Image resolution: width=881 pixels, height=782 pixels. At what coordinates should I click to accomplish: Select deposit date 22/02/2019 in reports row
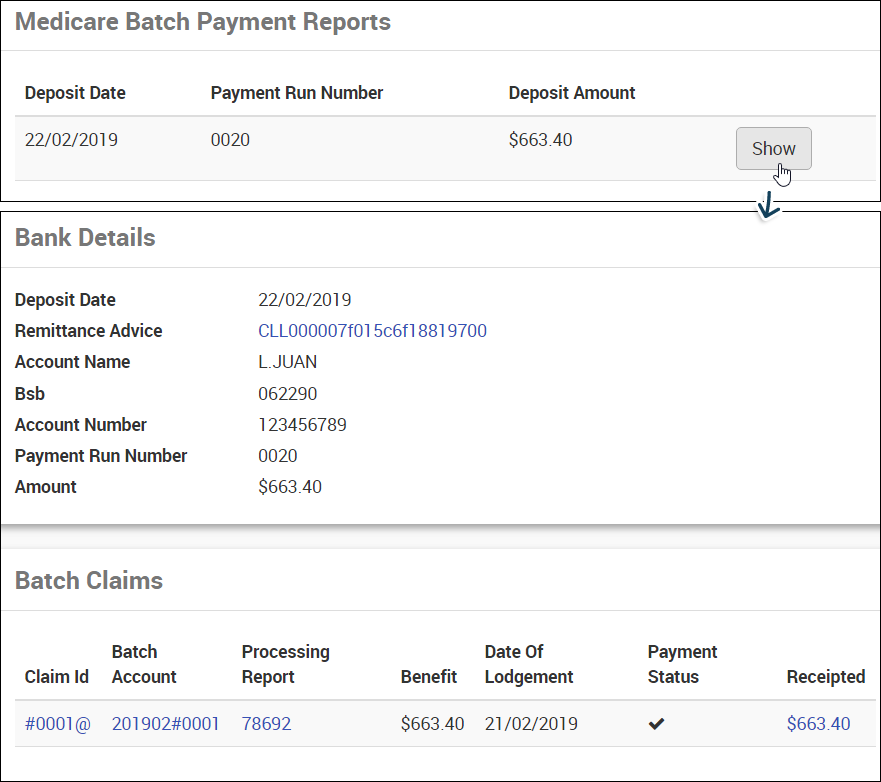tap(71, 139)
